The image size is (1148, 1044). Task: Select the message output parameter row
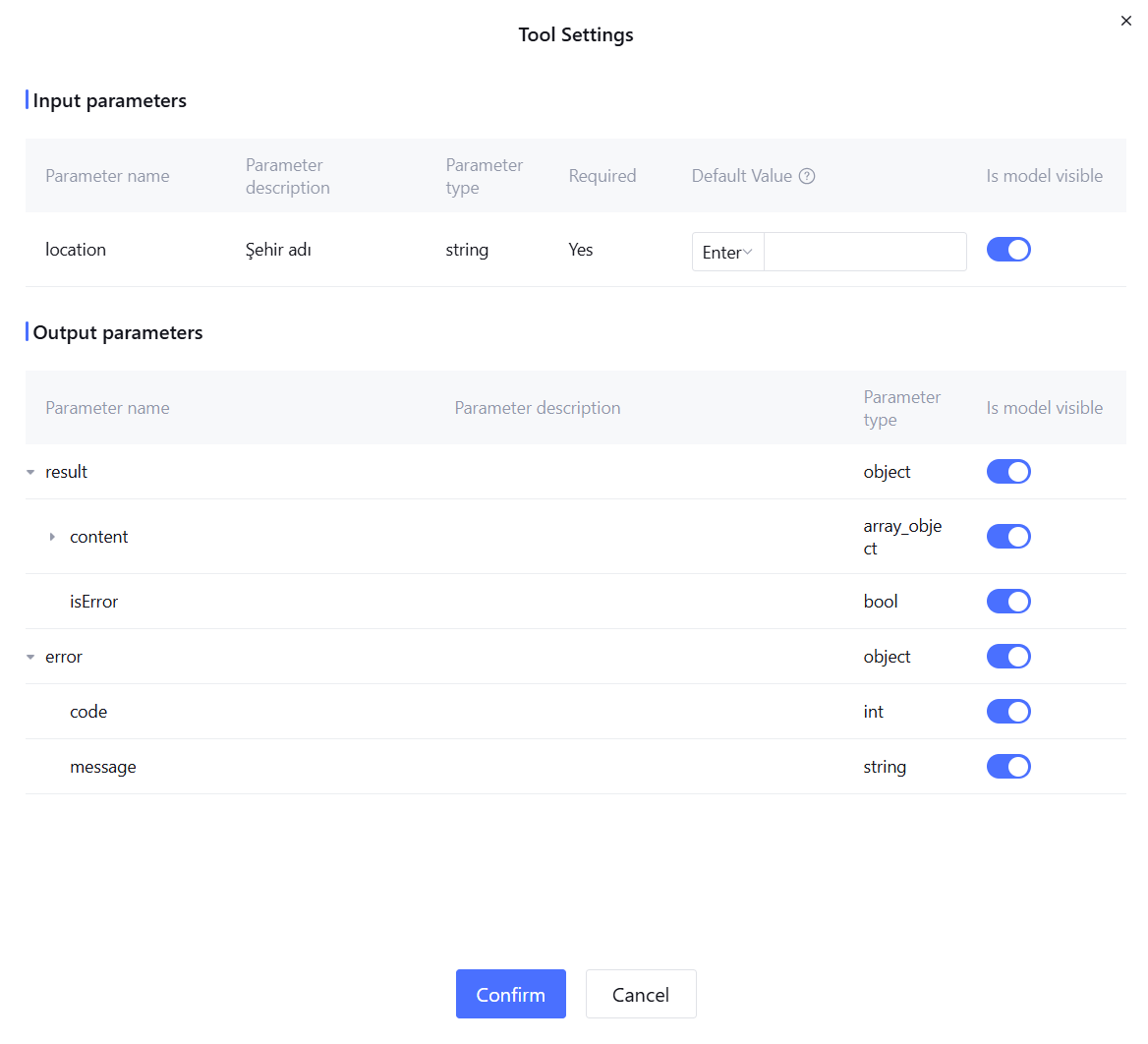(575, 767)
